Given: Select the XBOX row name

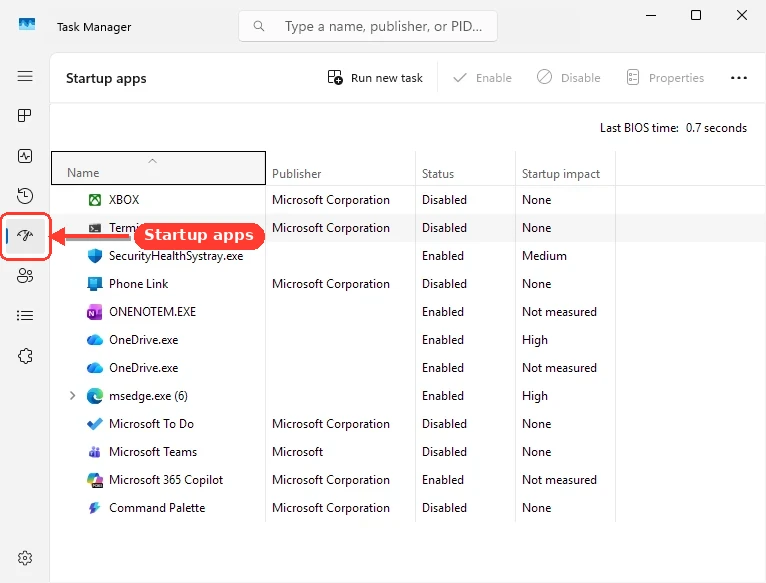Looking at the screenshot, I should tap(124, 200).
